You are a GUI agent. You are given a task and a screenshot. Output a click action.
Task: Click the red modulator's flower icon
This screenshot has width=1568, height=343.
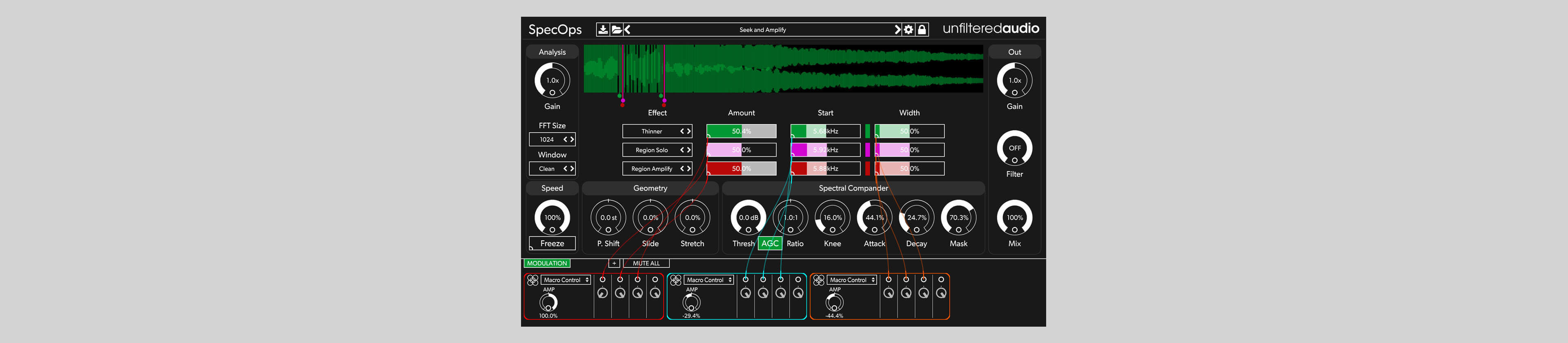click(x=532, y=281)
